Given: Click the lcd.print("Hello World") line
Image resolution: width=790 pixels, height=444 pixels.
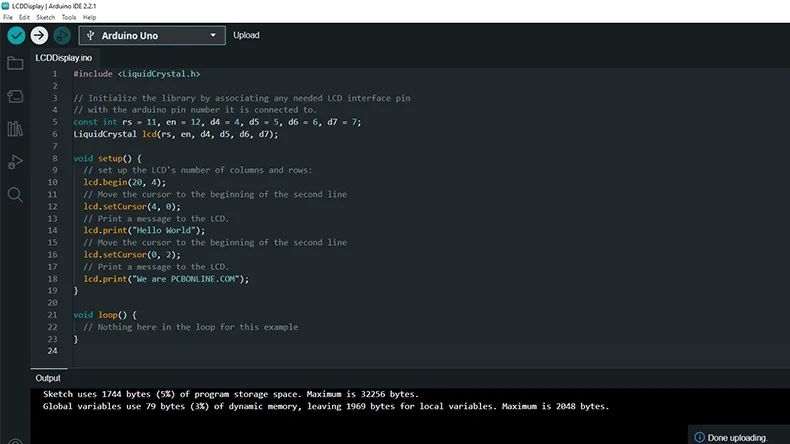Looking at the screenshot, I should (144, 230).
